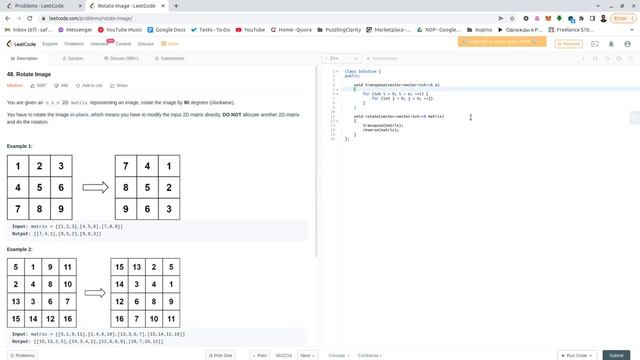The height and width of the screenshot is (360, 640).
Task: Click the Example 2 matrix image
Action: click(x=93, y=293)
